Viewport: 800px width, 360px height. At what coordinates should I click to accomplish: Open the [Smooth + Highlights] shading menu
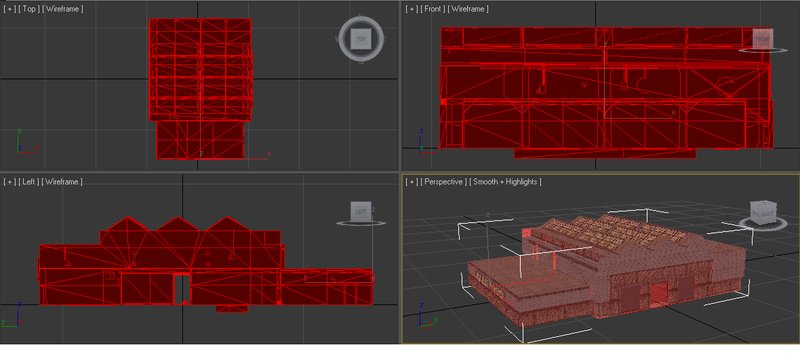point(506,182)
